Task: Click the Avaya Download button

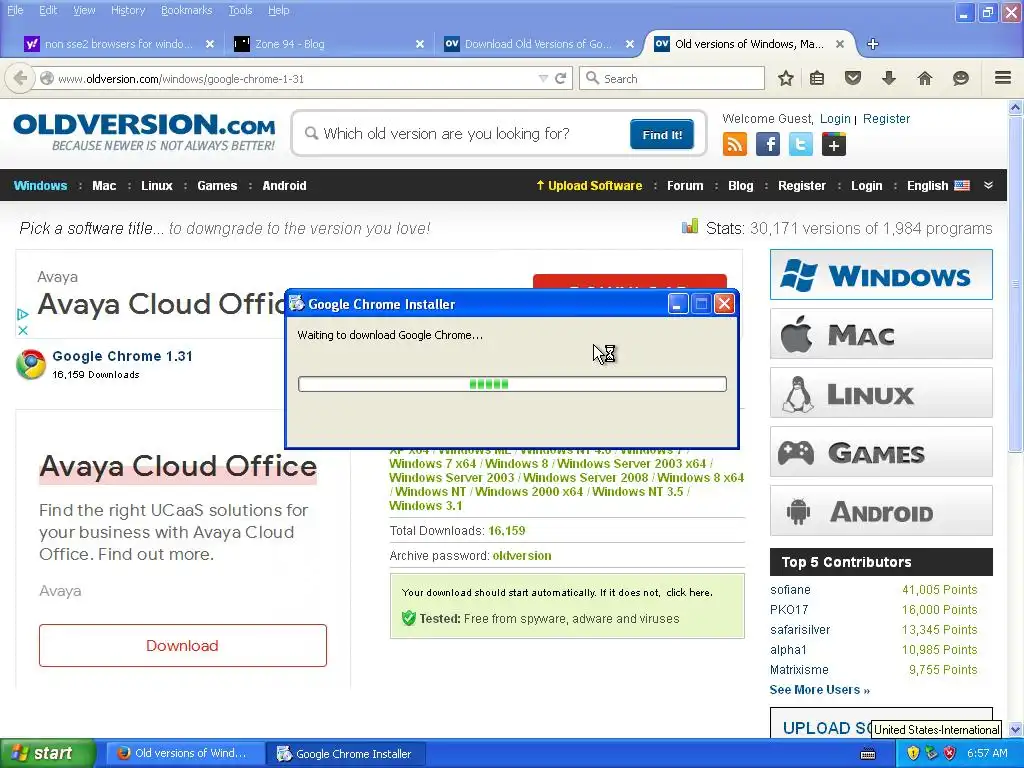Action: pyautogui.click(x=183, y=645)
